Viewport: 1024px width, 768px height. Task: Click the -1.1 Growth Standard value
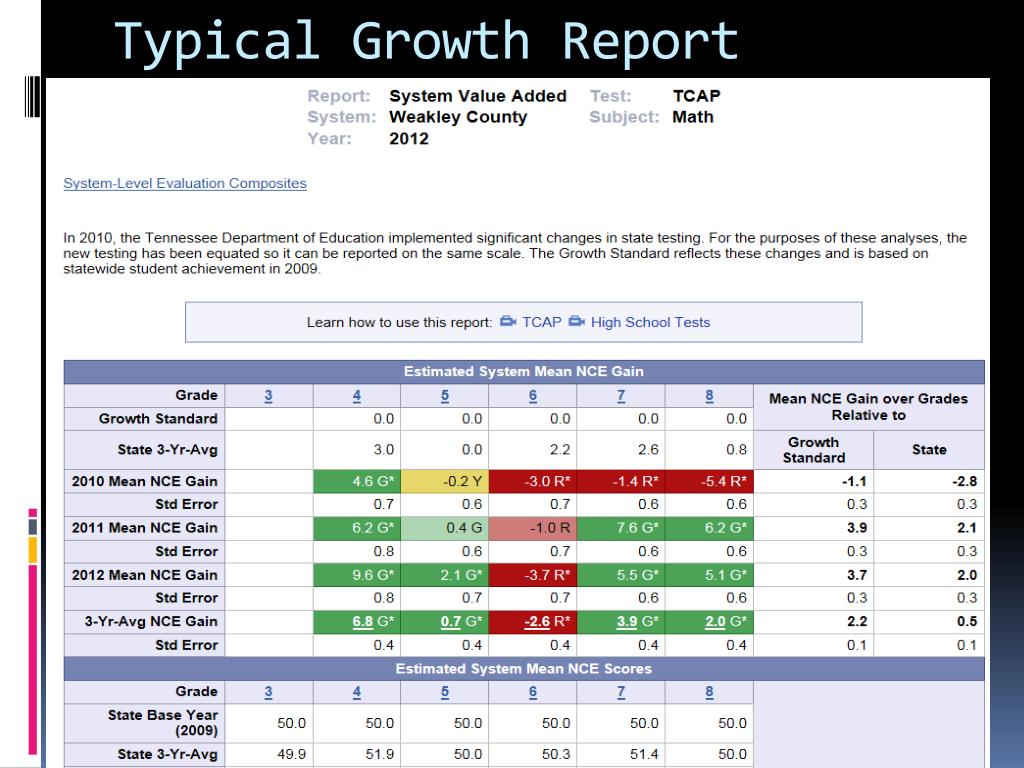[x=854, y=481]
